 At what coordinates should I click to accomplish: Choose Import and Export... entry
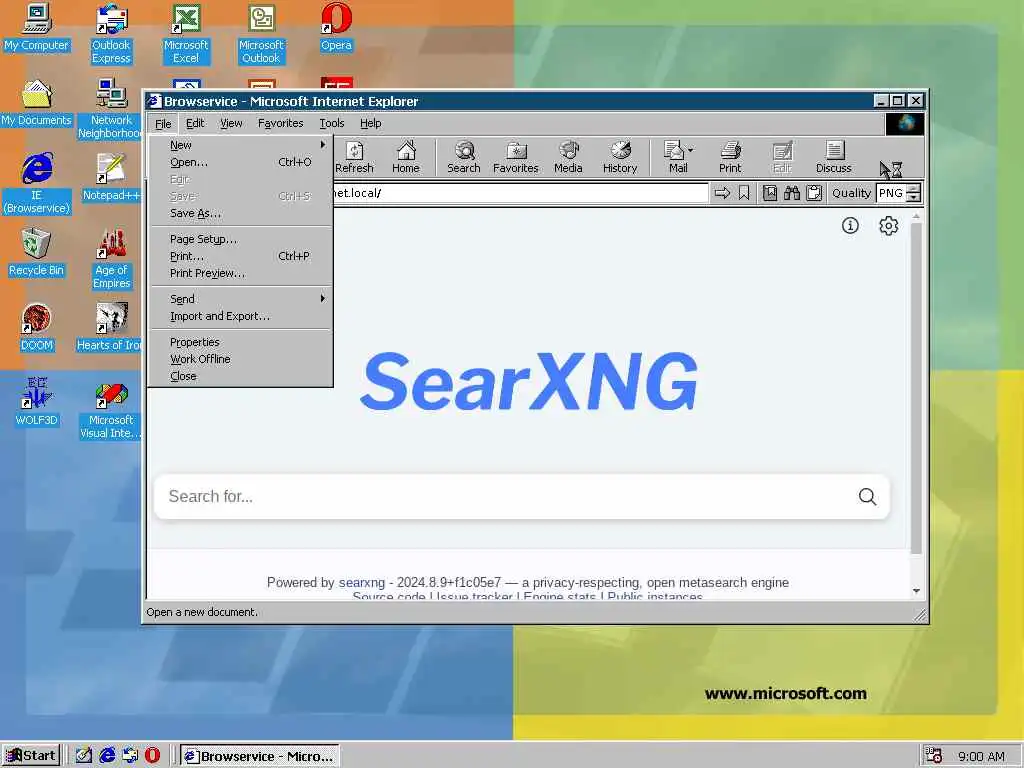241,316
